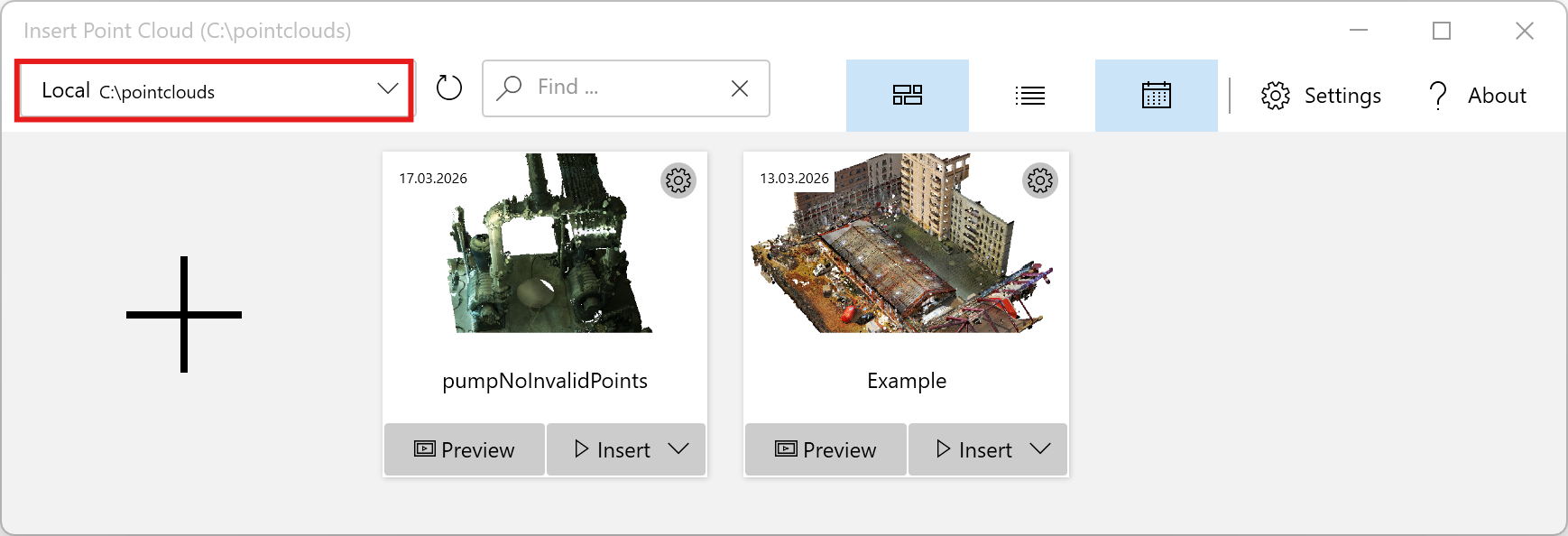Click the refresh point cloud list icon
This screenshot has width=1568, height=536.
coord(448,88)
